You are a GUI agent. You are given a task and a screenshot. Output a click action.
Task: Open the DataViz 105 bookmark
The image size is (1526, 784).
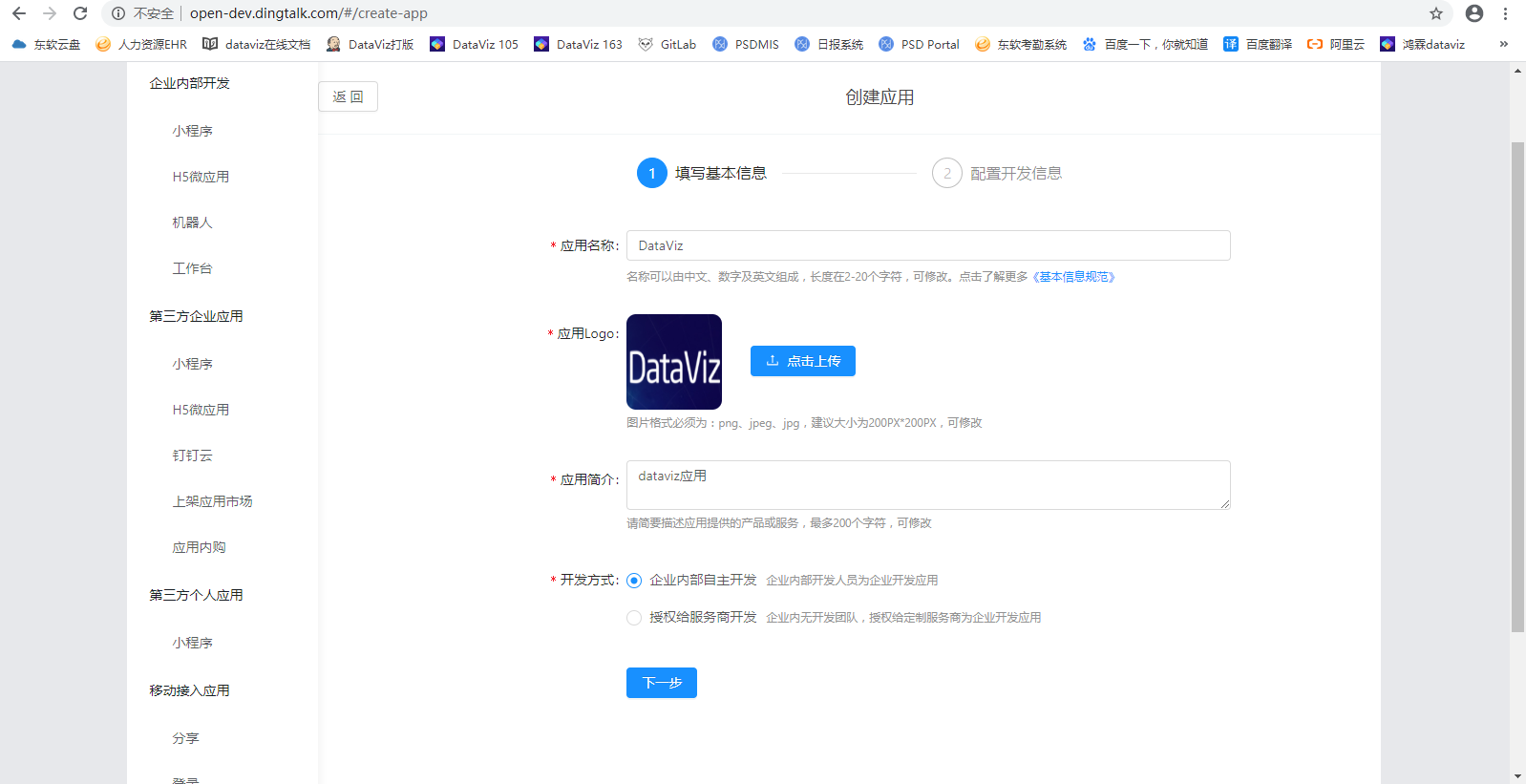click(x=474, y=44)
